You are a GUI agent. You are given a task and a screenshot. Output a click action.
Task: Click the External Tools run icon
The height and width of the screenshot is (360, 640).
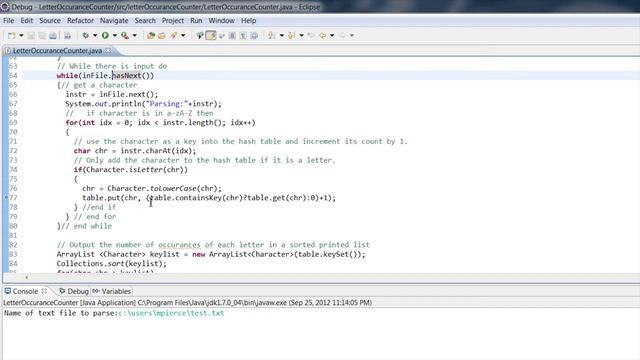(125, 36)
